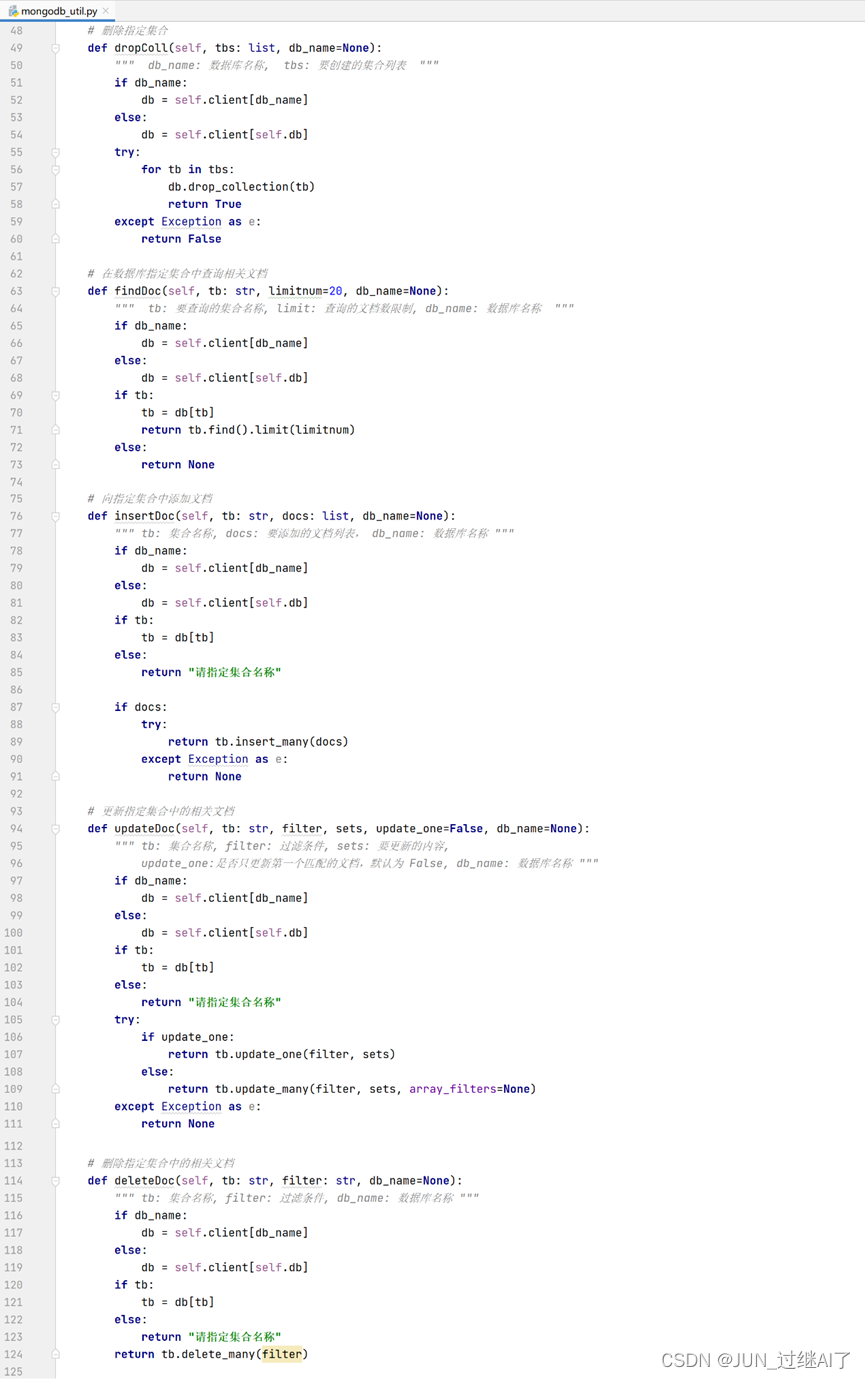
Task: Collapse the 'if tb:' block at line 69
Action: coord(56,395)
